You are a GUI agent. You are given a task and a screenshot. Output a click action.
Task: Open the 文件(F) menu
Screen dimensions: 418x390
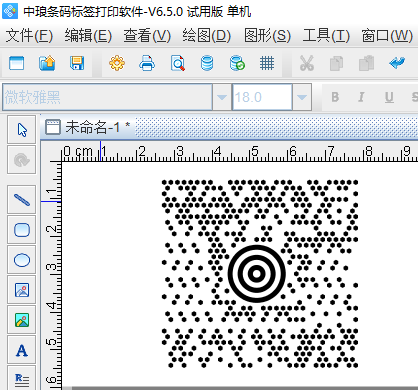pos(29,35)
